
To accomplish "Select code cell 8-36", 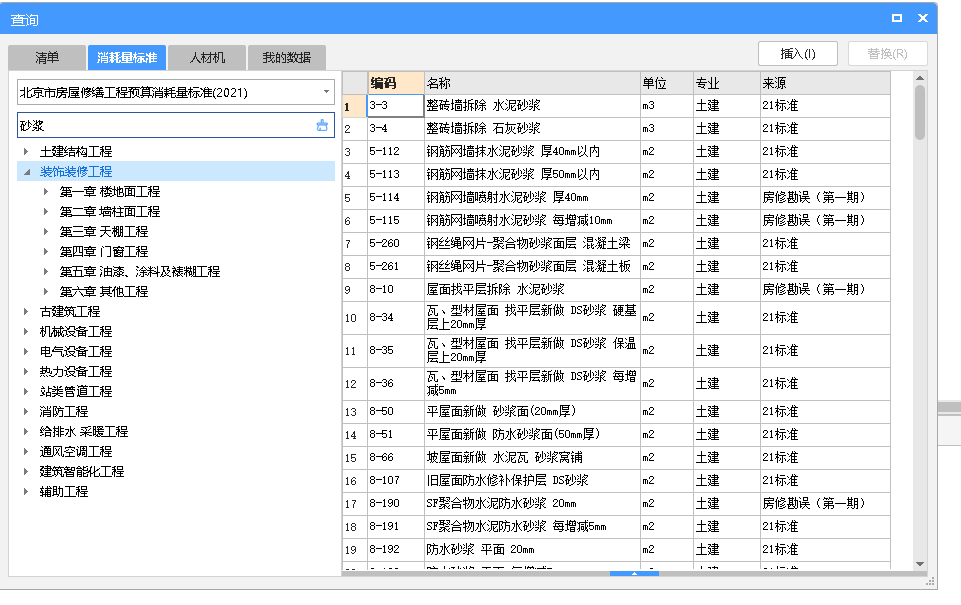I will pos(396,384).
